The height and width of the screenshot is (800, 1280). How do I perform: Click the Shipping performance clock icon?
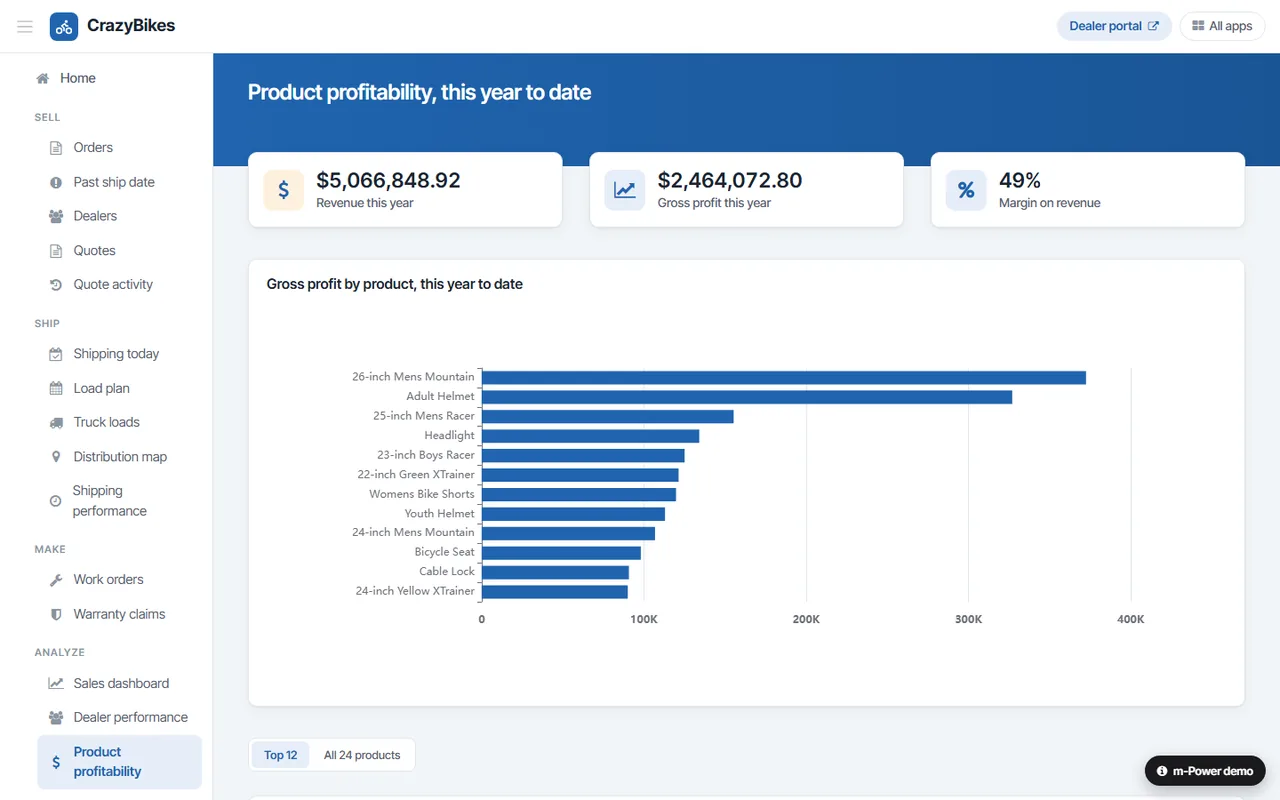pos(55,501)
